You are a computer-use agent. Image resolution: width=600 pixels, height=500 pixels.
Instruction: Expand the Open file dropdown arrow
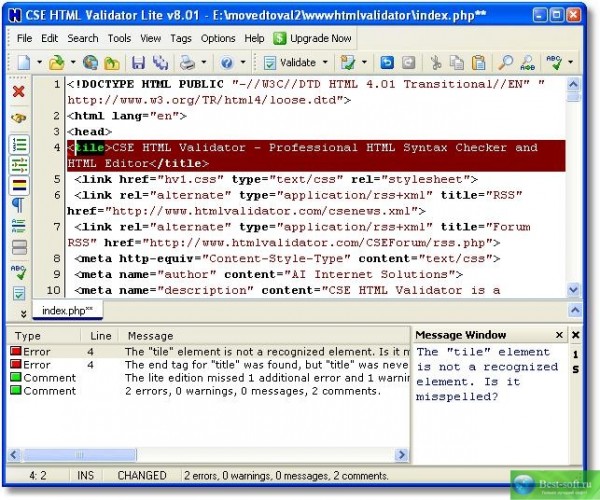pos(73,62)
